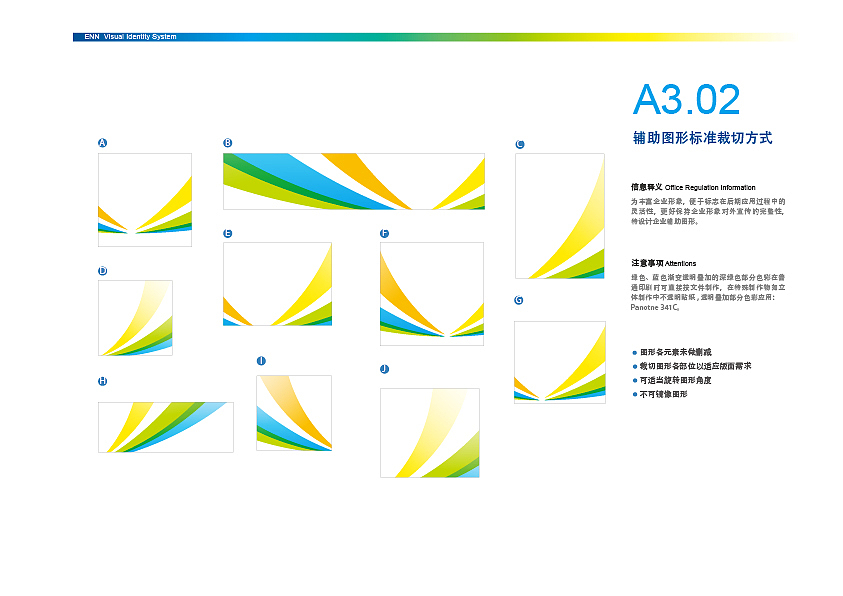Screen dimensions: 843x596
Task: Select tall crop thumbnail C
Action: point(560,216)
